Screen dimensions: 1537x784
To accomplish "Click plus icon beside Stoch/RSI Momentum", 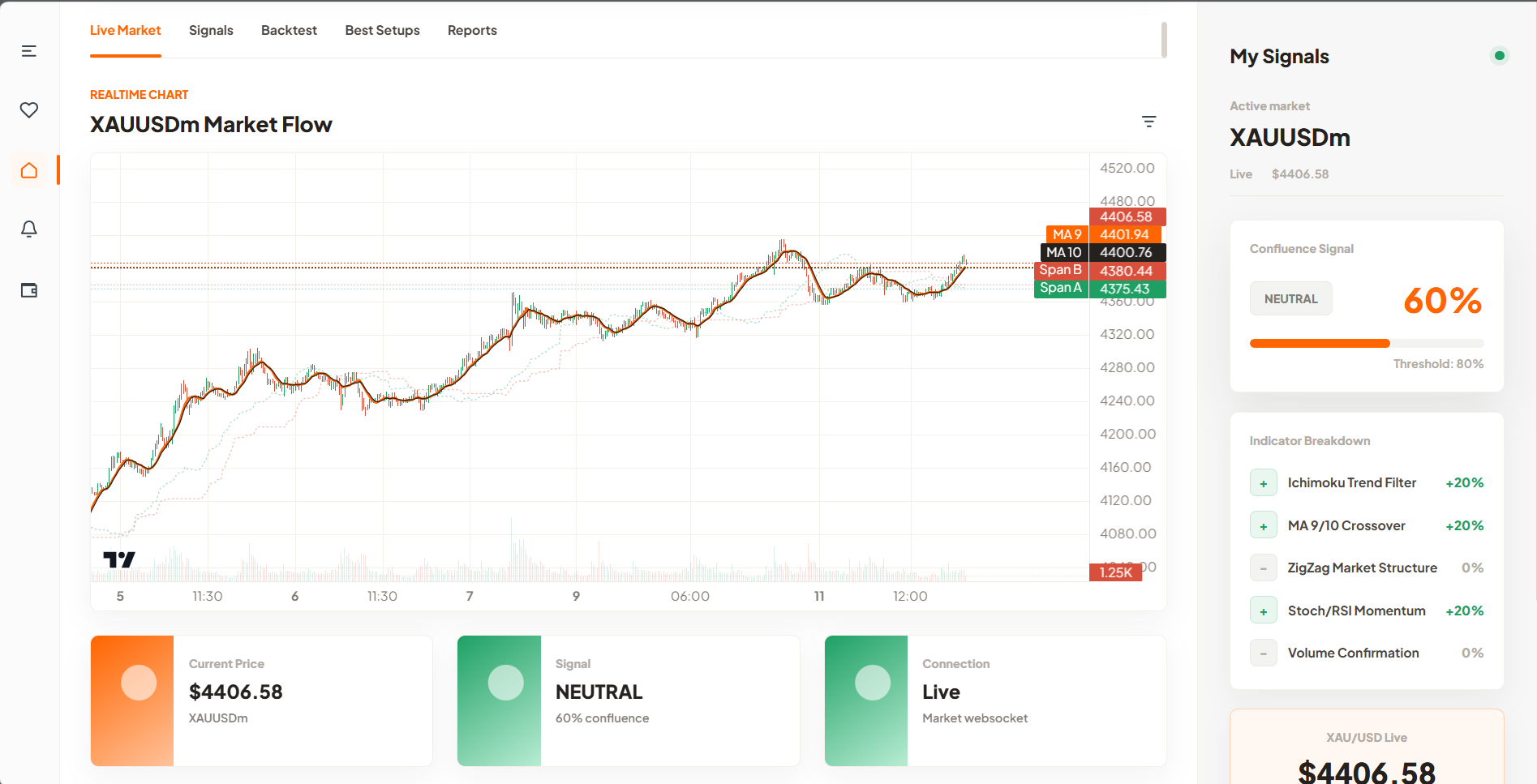I will [1263, 611].
